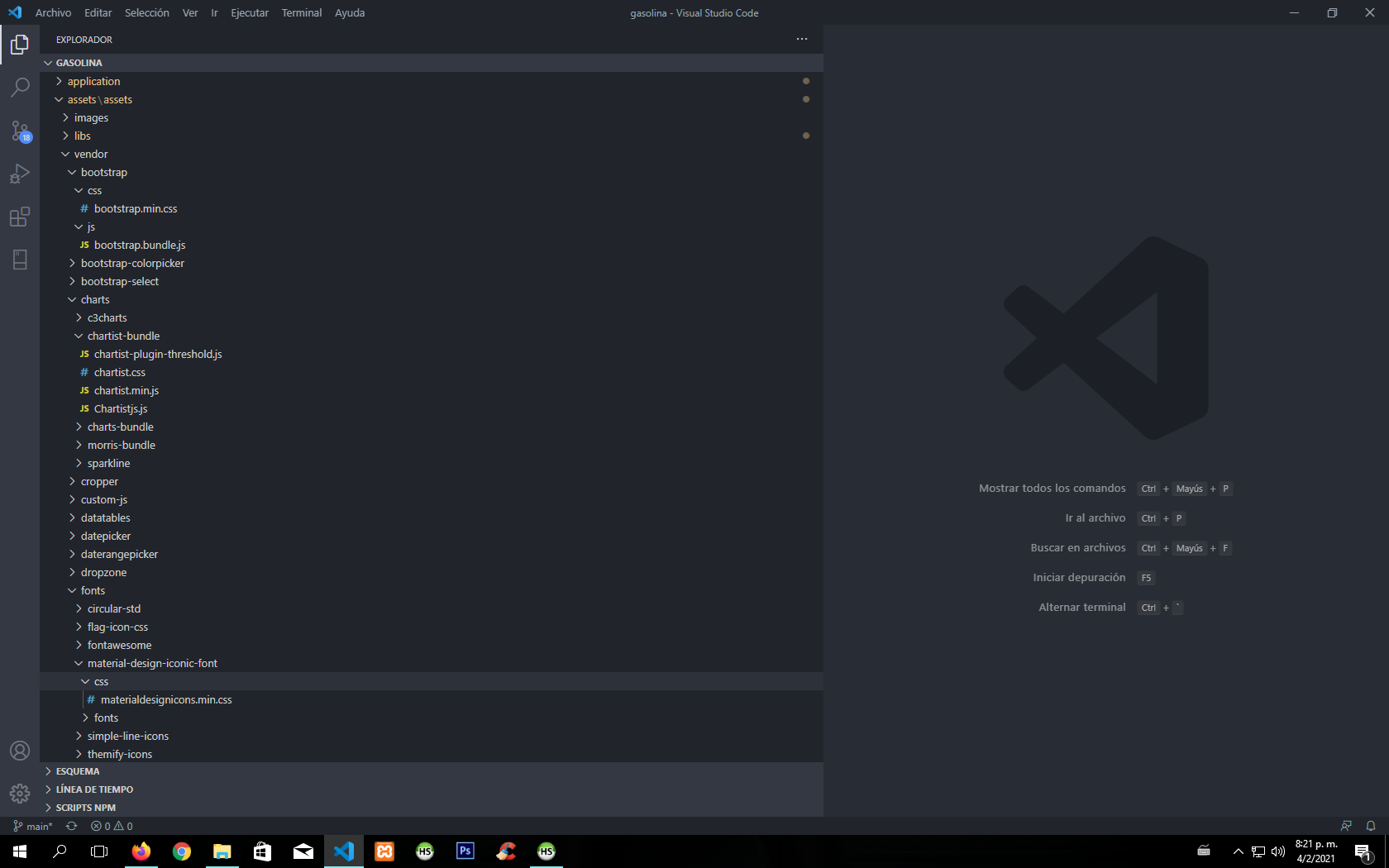
Task: Expand the fontawesome folder
Action: click(432, 645)
